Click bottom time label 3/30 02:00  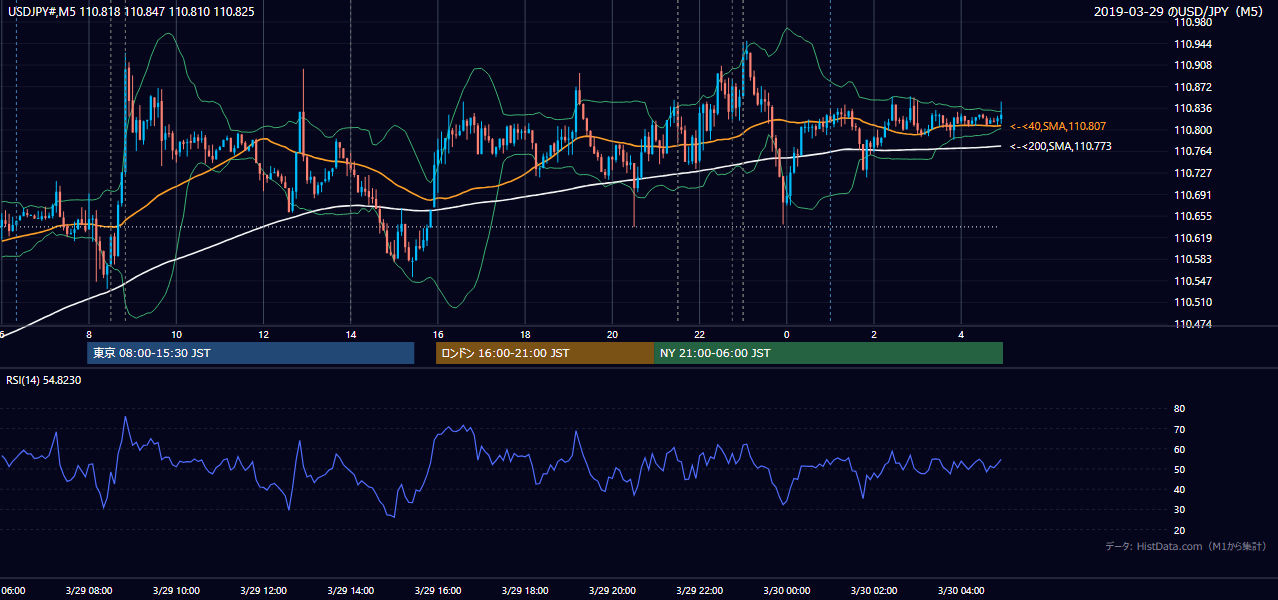873,591
